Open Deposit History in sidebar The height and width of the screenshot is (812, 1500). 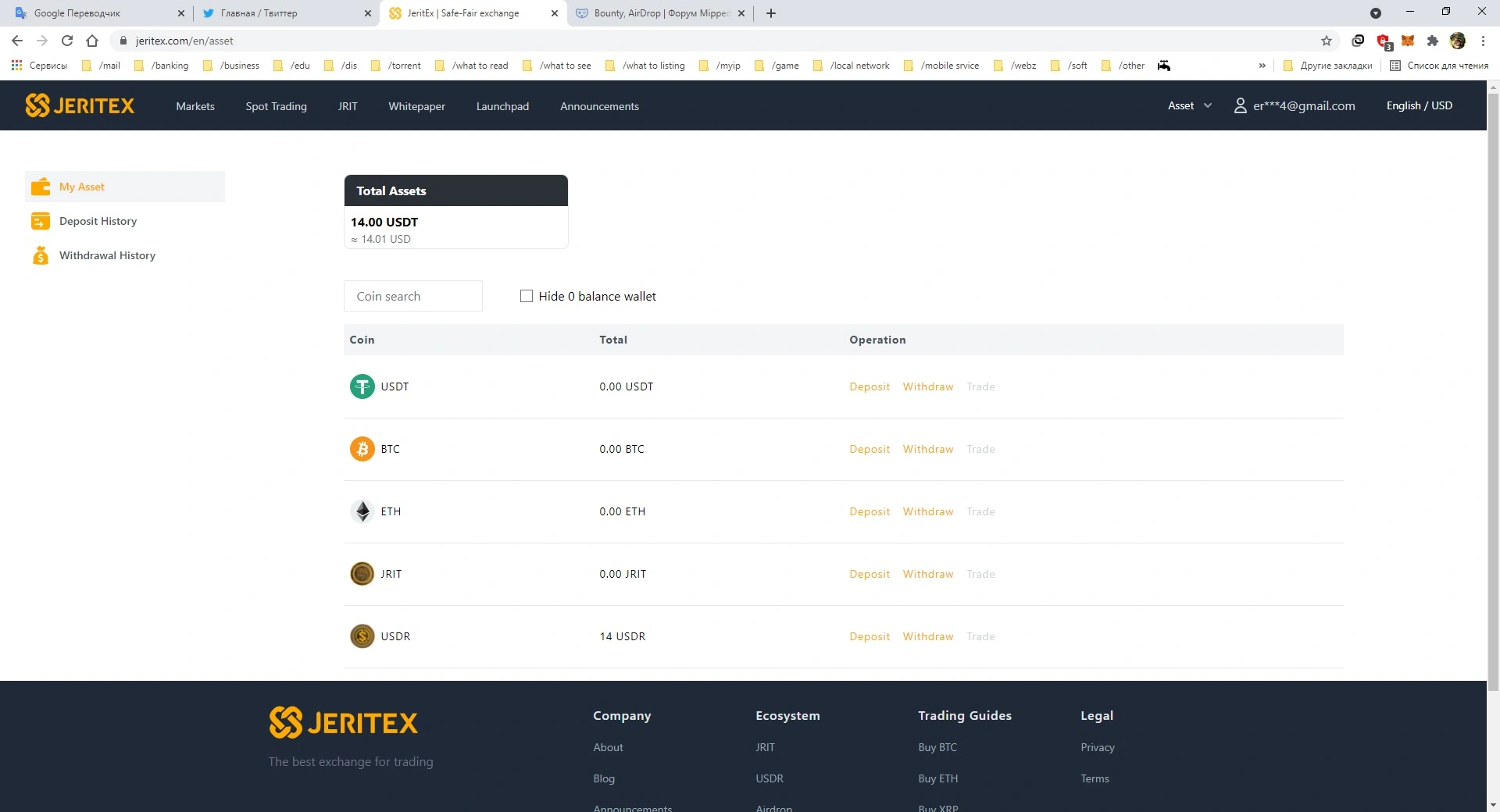pyautogui.click(x=125, y=221)
